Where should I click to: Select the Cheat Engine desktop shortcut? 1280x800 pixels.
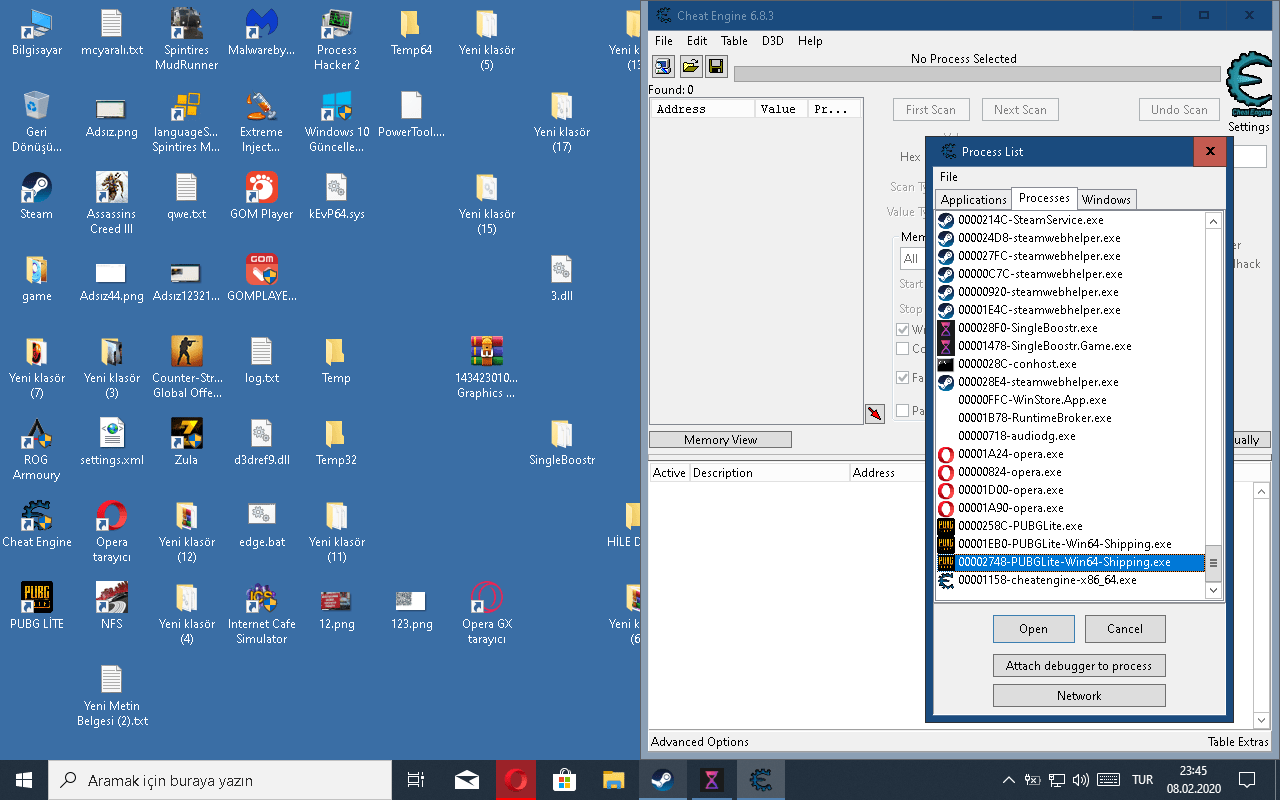[x=37, y=524]
